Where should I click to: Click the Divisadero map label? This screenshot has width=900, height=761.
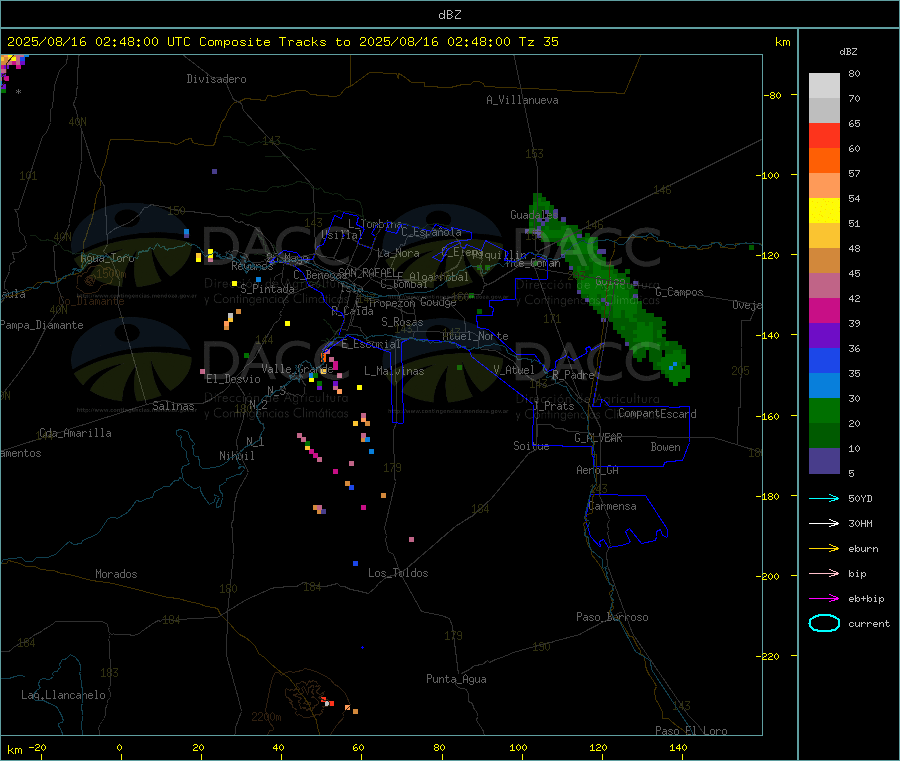coord(216,79)
